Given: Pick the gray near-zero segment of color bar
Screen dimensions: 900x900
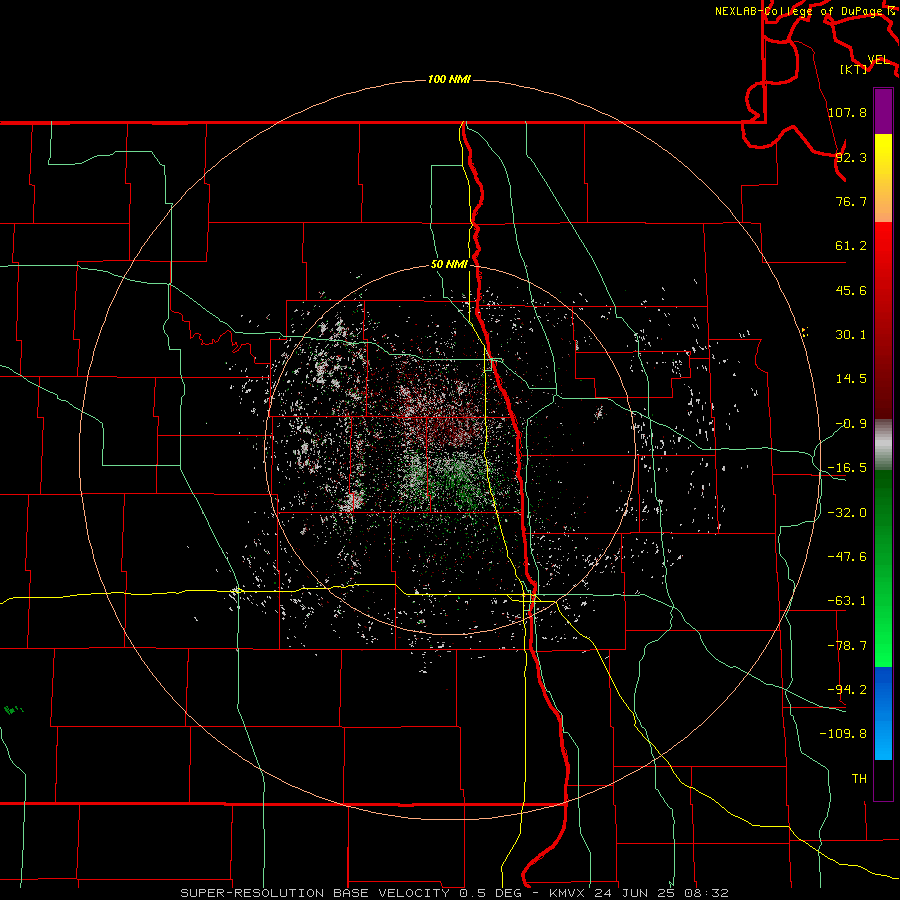Looking at the screenshot, I should [x=883, y=444].
